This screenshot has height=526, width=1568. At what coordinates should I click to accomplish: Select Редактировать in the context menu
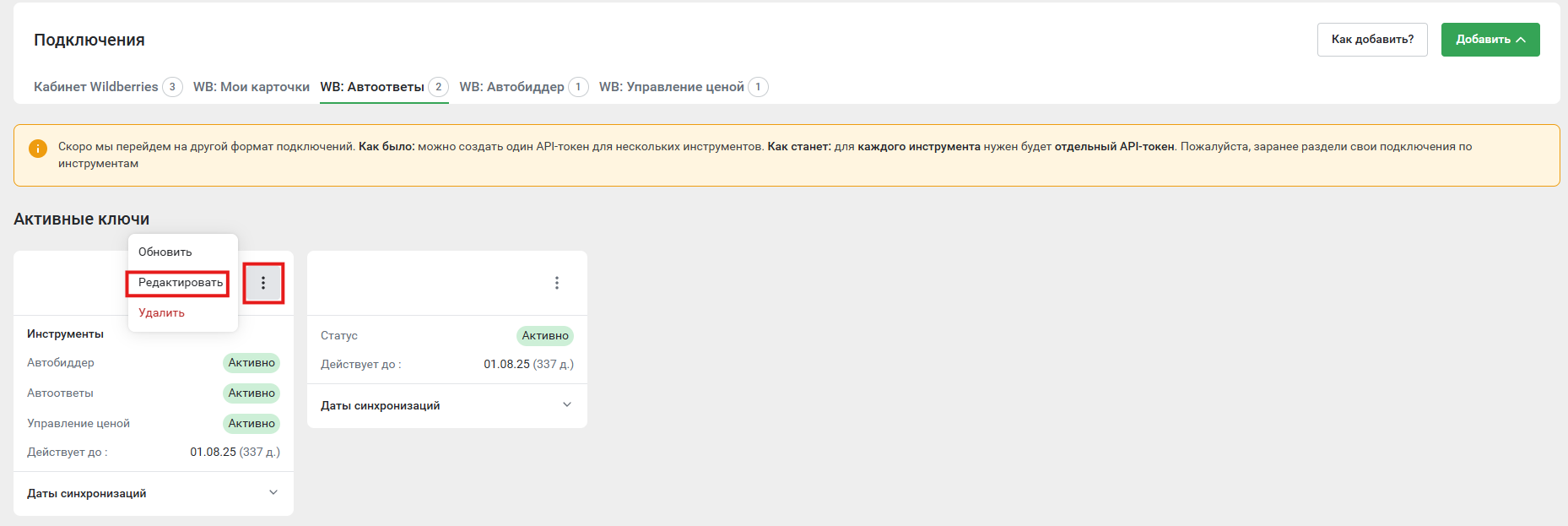(x=181, y=282)
